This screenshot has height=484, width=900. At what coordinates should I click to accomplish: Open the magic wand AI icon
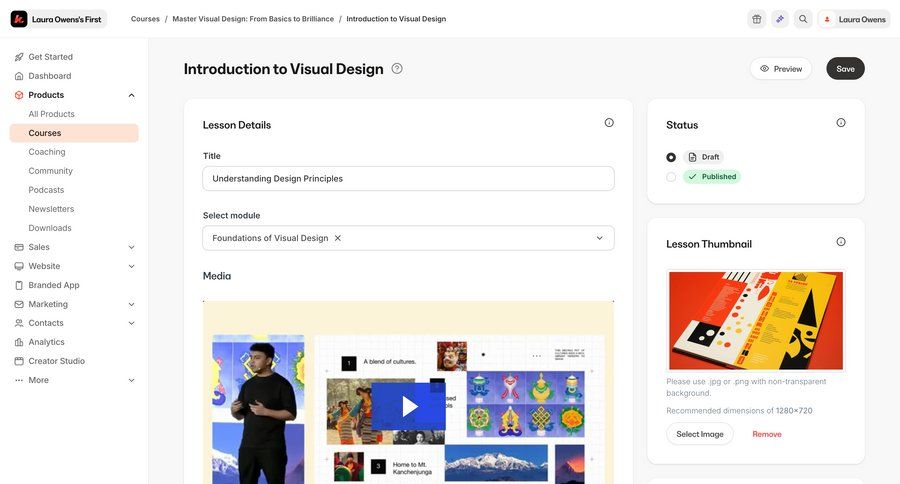(x=779, y=19)
